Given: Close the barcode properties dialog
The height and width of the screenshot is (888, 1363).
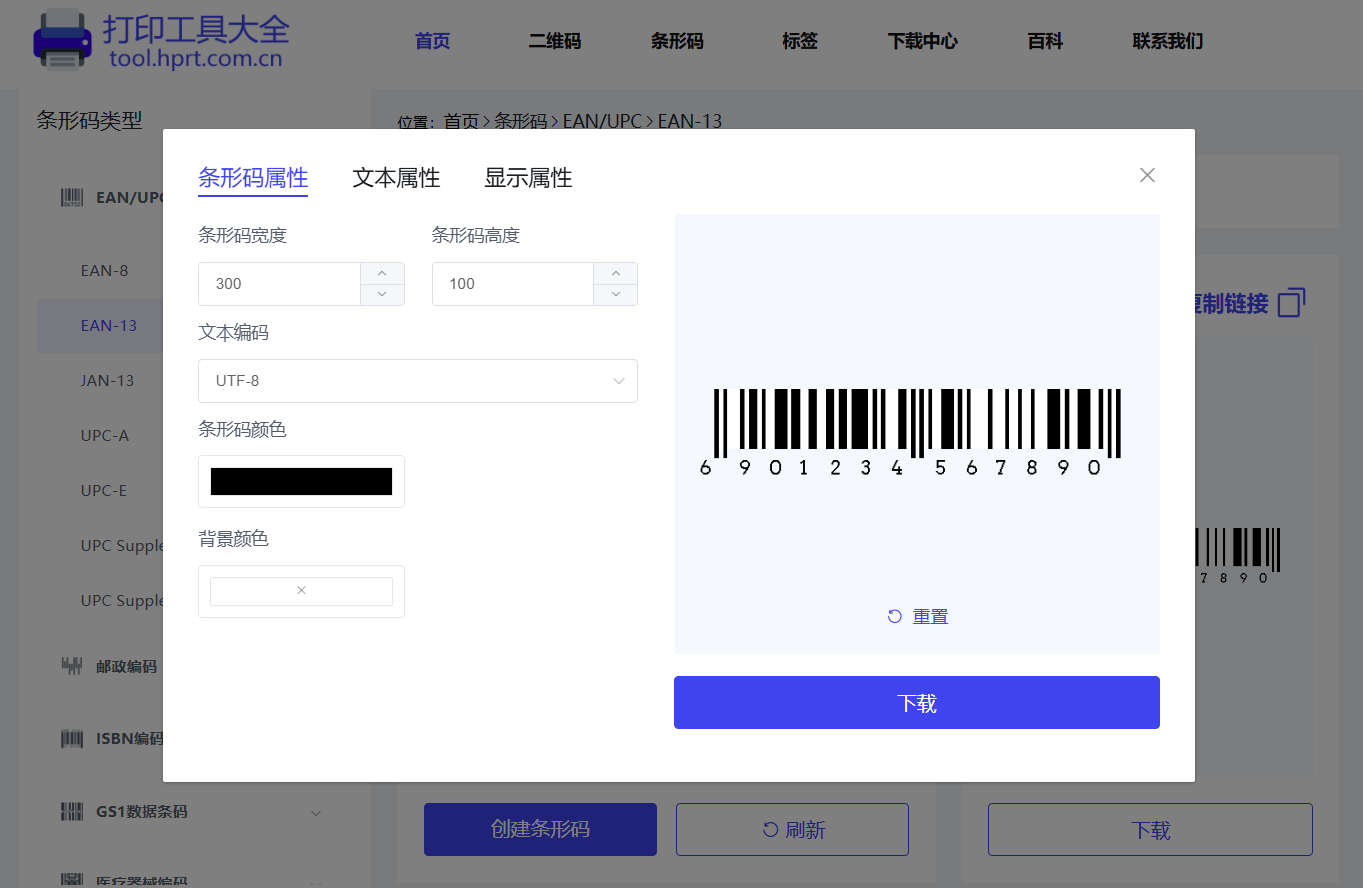Looking at the screenshot, I should [x=1147, y=175].
